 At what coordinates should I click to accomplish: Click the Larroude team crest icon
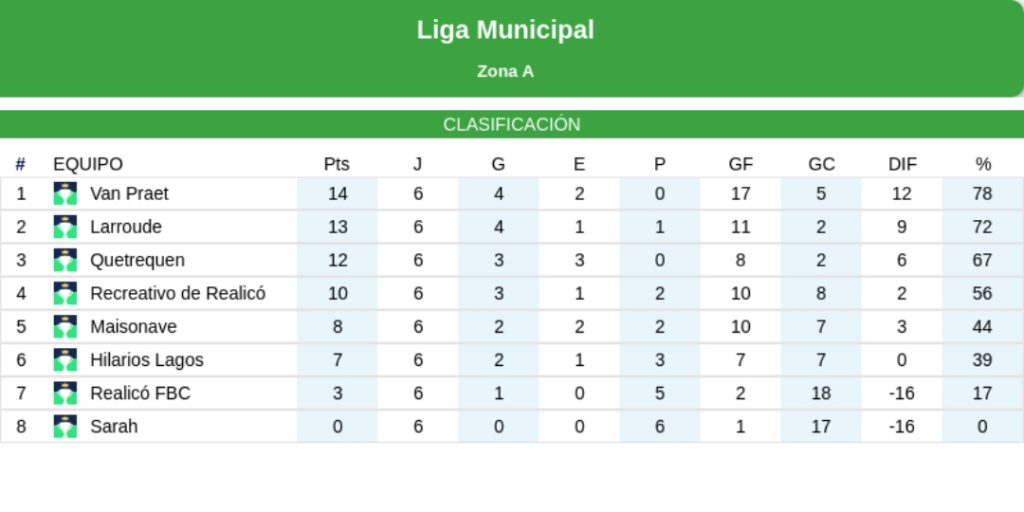pos(65,227)
